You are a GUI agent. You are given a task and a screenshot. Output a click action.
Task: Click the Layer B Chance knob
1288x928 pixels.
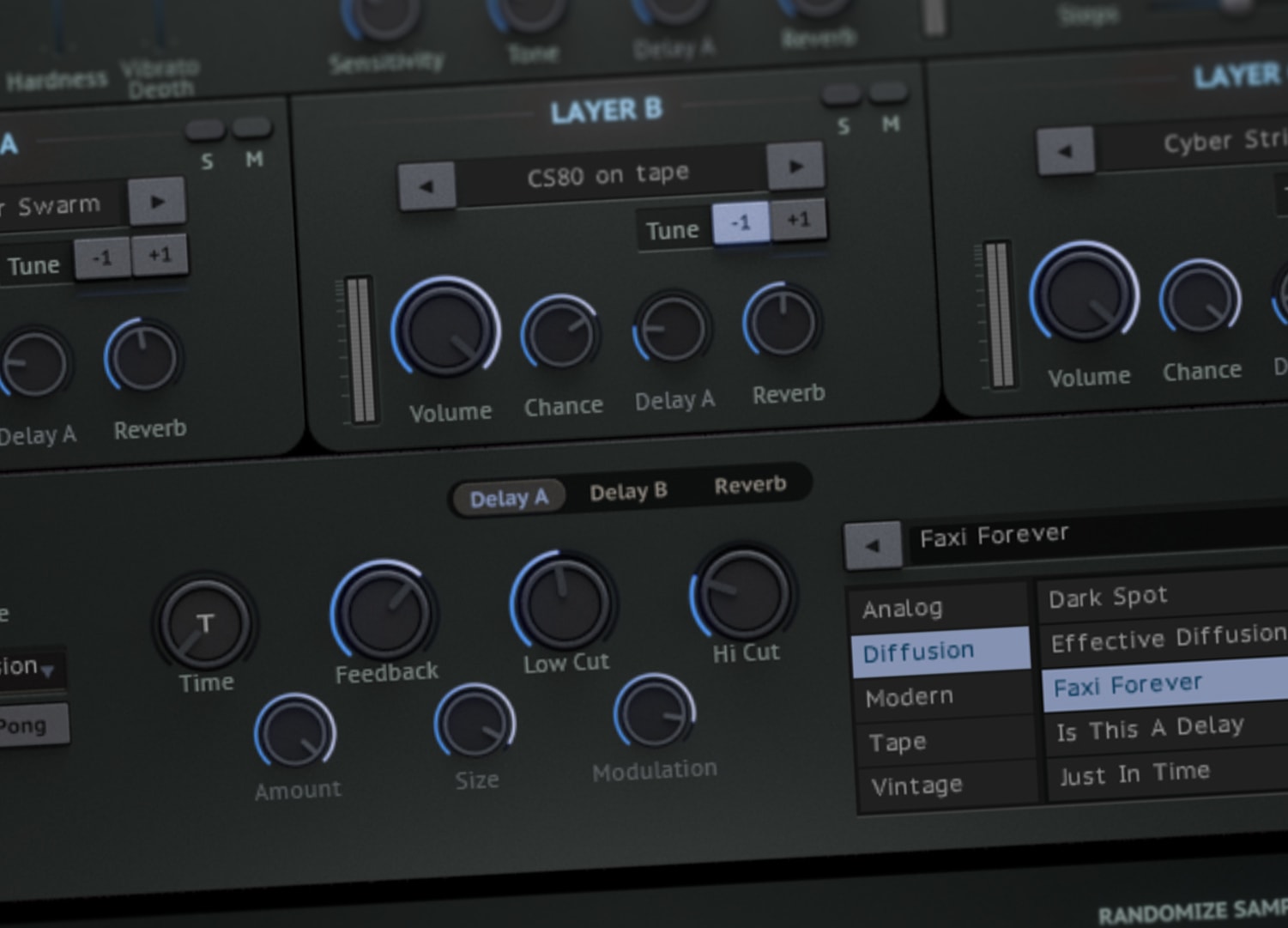coord(560,334)
